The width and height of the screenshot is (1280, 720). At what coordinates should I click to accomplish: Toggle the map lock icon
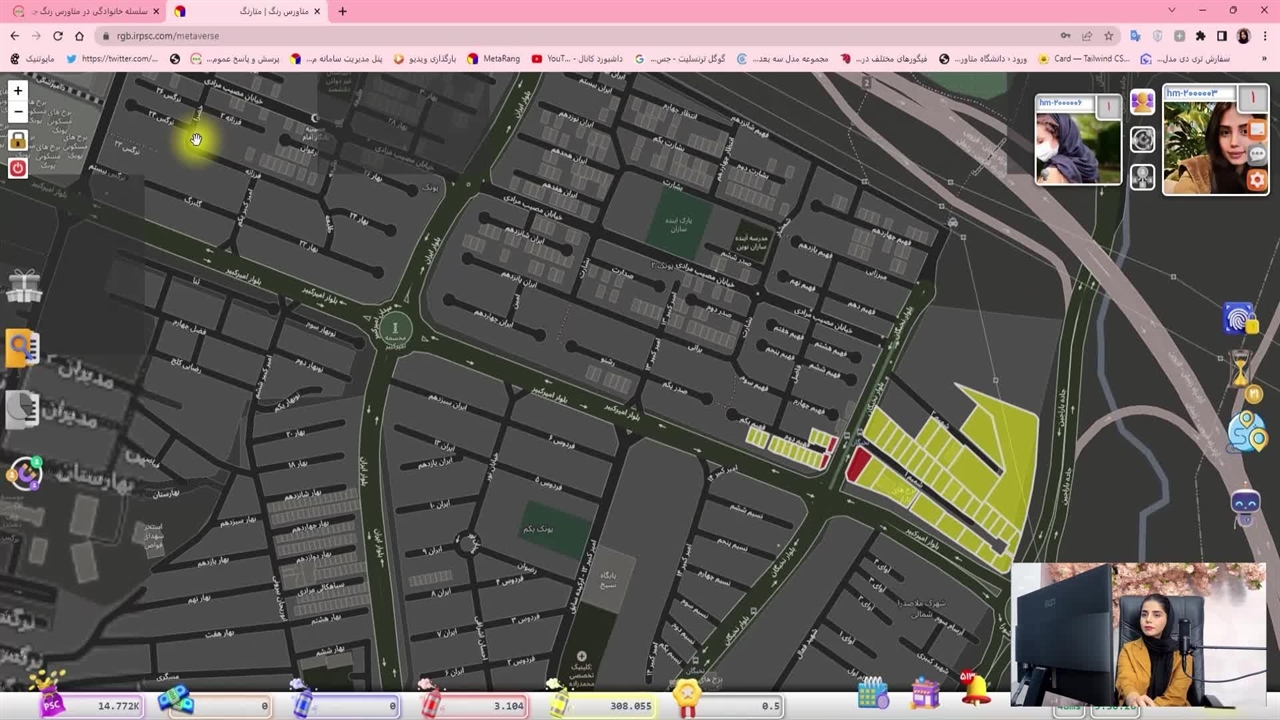pyautogui.click(x=17, y=141)
